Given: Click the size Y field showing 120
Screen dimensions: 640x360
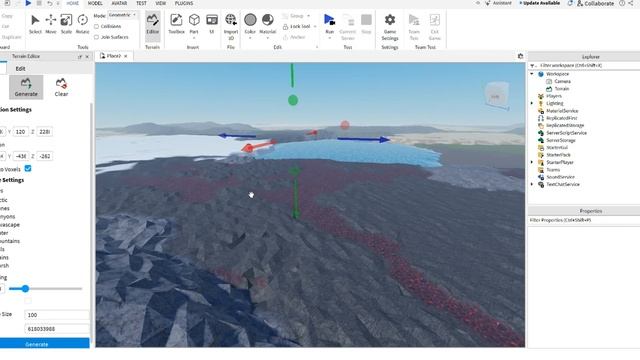Looking at the screenshot, I should click(20, 132).
